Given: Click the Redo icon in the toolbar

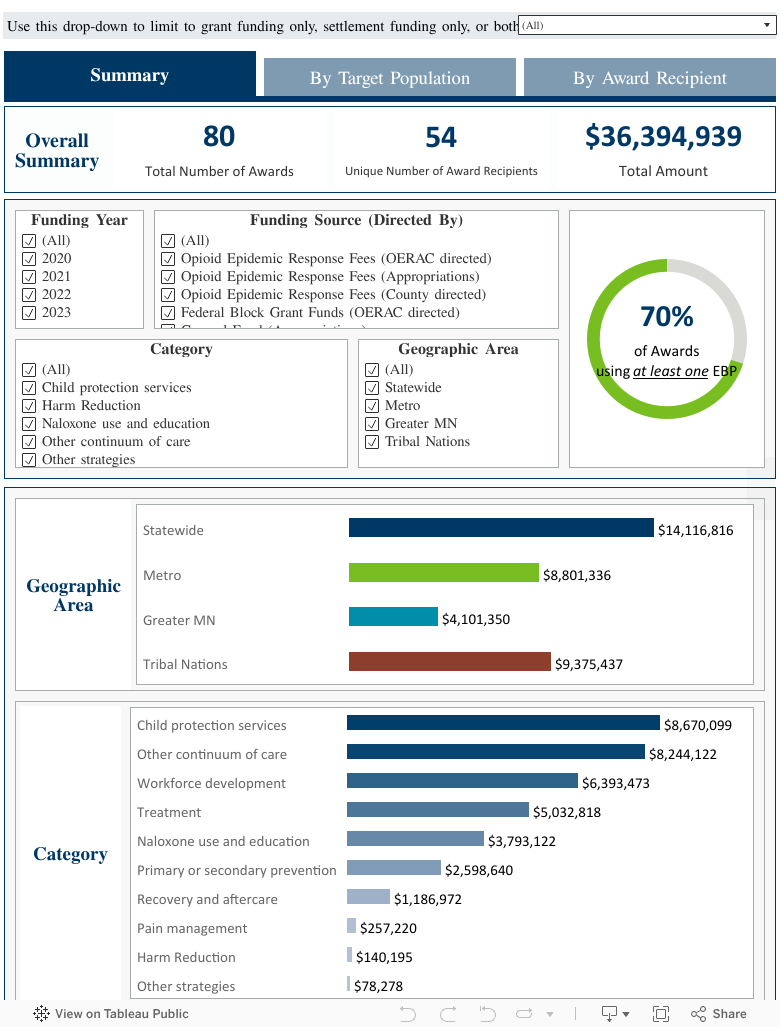Looking at the screenshot, I should point(448,1013).
